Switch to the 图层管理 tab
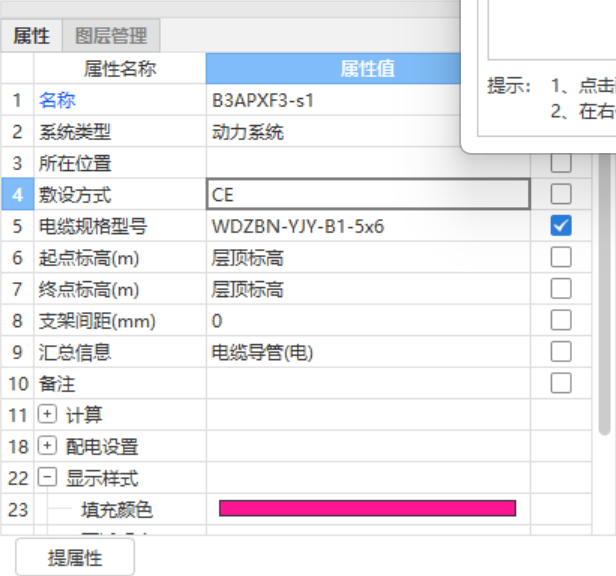 111,36
